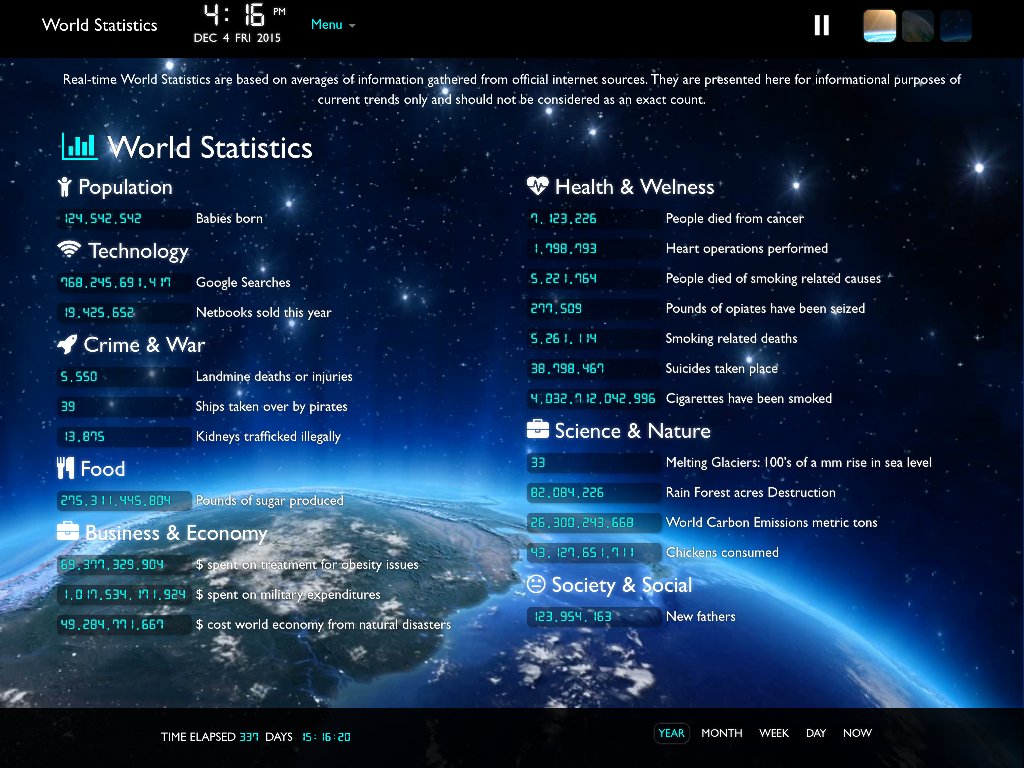Click the World Statistics title in top bar
1024x768 pixels.
point(99,25)
